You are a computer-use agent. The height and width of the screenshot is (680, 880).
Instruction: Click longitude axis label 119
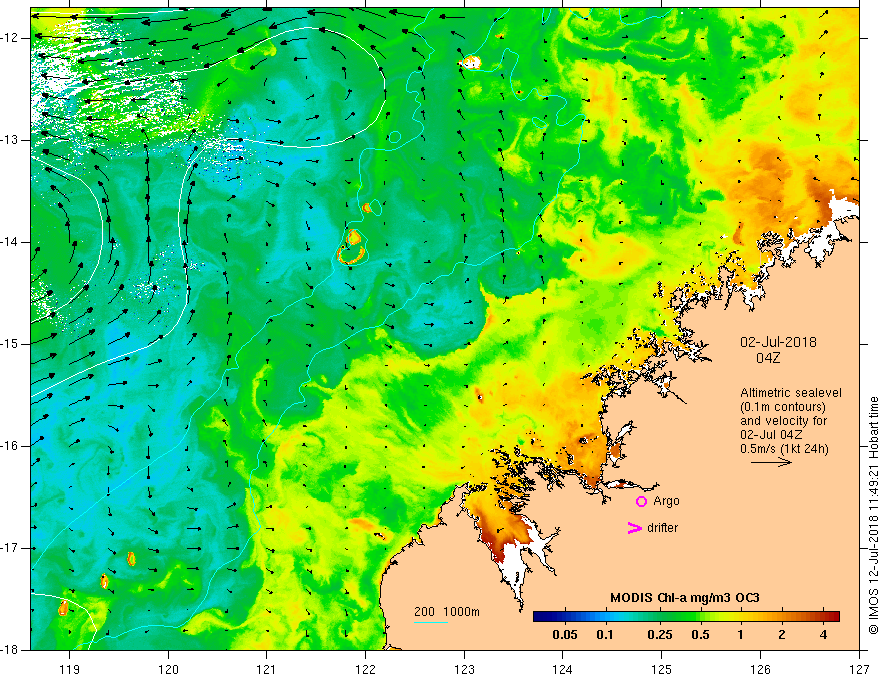[x=70, y=669]
